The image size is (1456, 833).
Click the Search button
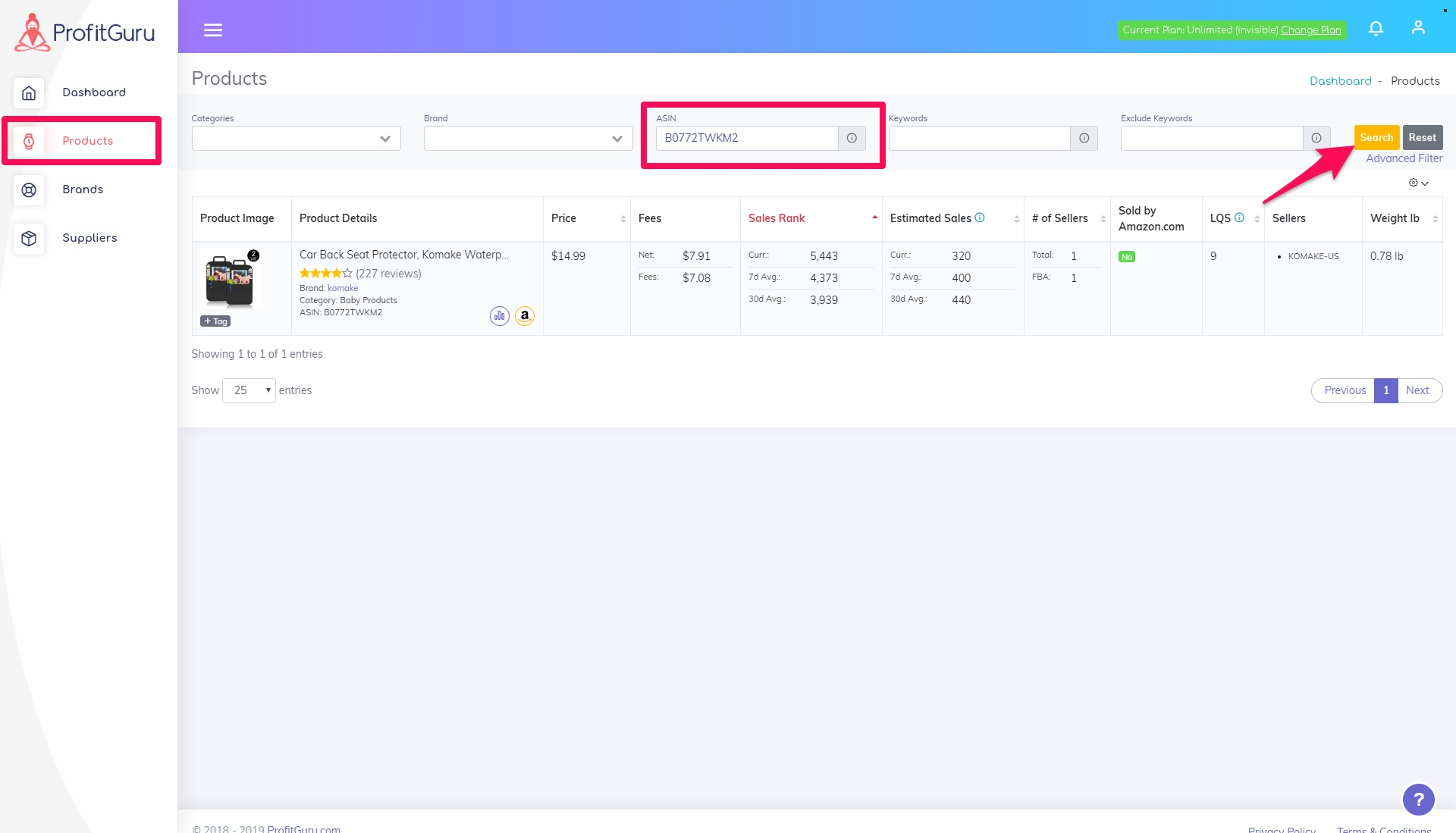(x=1376, y=137)
